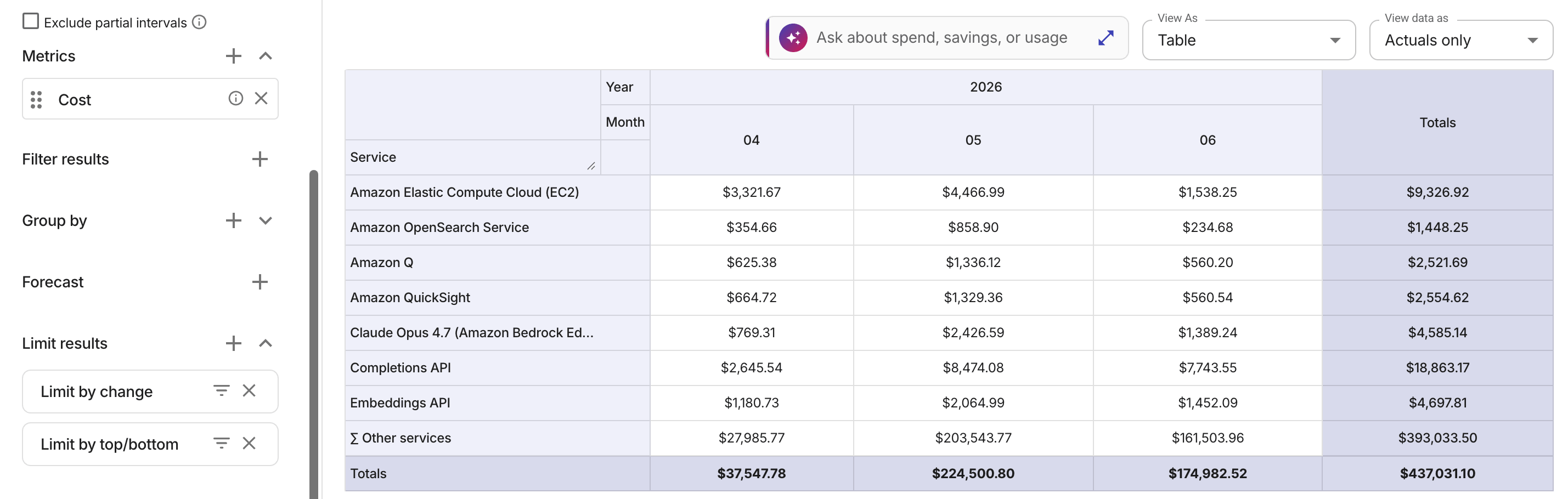Click Completions API total $18,863.17
1568x499 pixels.
coord(1437,367)
